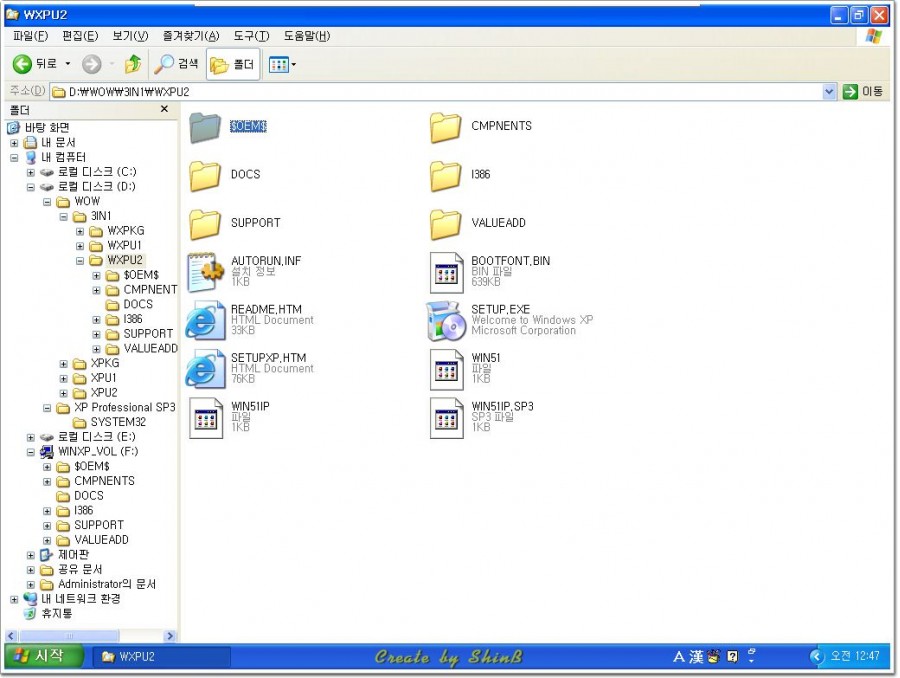Select the $OEM$ folder icon in file pane
This screenshot has width=900, height=678.
point(205,126)
